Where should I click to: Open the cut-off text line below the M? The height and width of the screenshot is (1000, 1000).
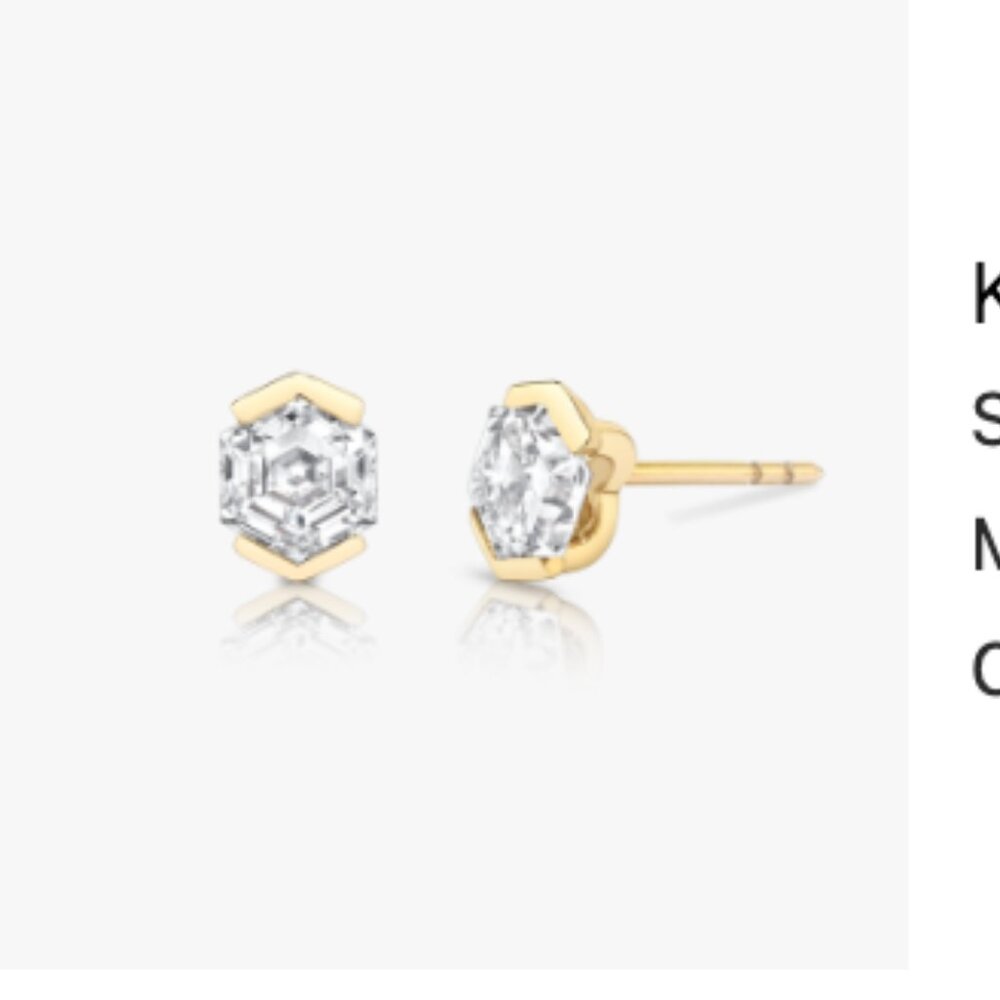(x=987, y=666)
